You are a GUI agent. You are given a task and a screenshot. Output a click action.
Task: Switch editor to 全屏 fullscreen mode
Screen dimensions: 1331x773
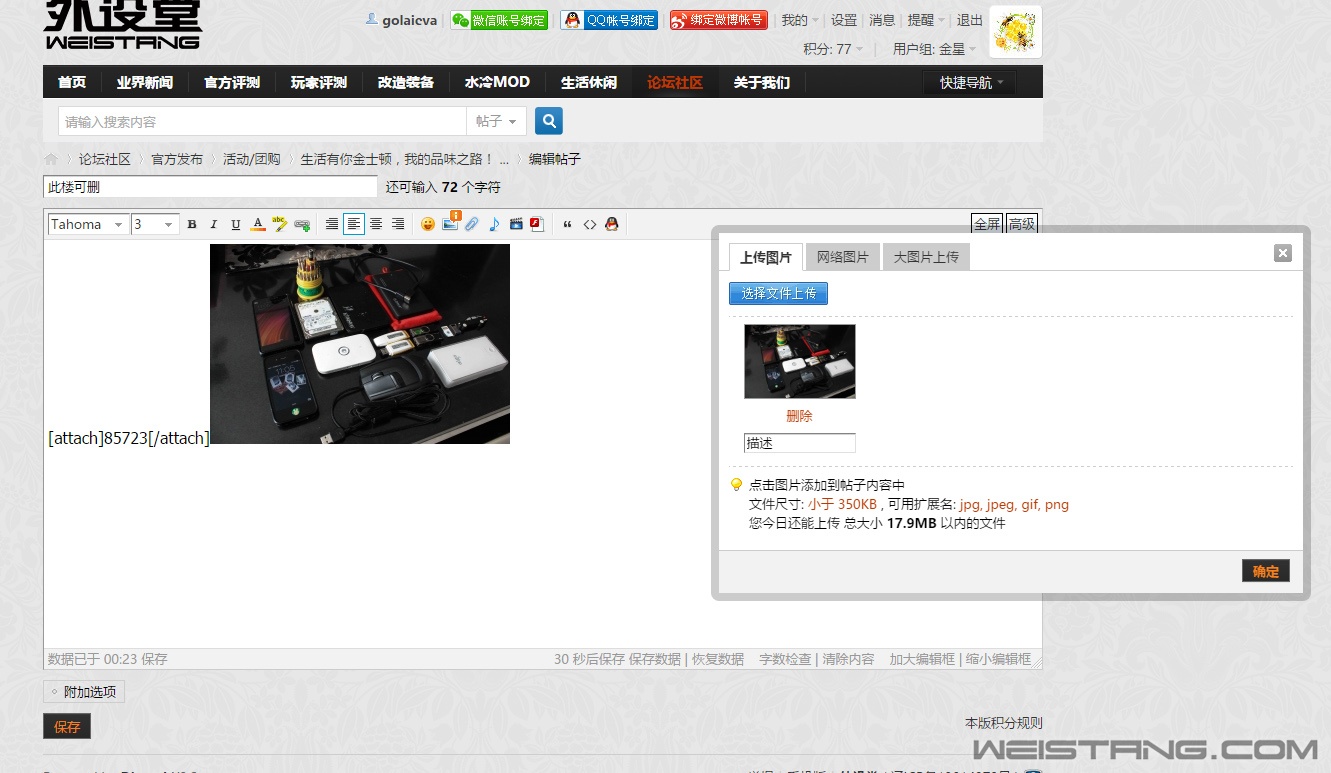tap(987, 224)
